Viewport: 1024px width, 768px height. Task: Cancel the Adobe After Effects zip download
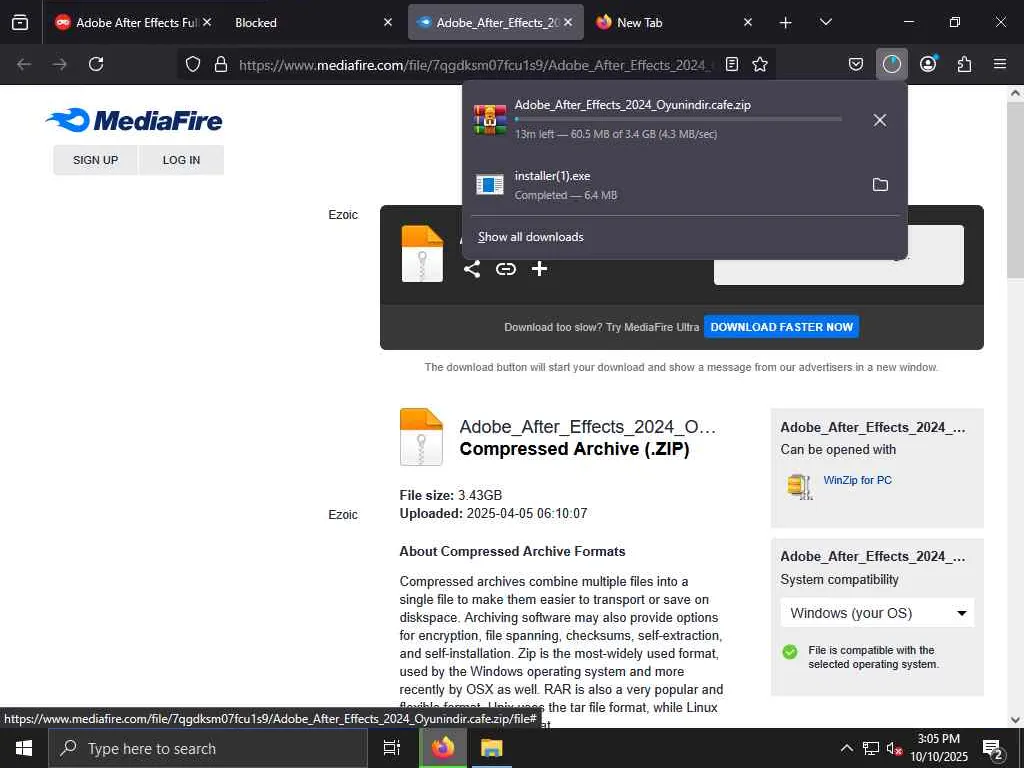tap(880, 120)
